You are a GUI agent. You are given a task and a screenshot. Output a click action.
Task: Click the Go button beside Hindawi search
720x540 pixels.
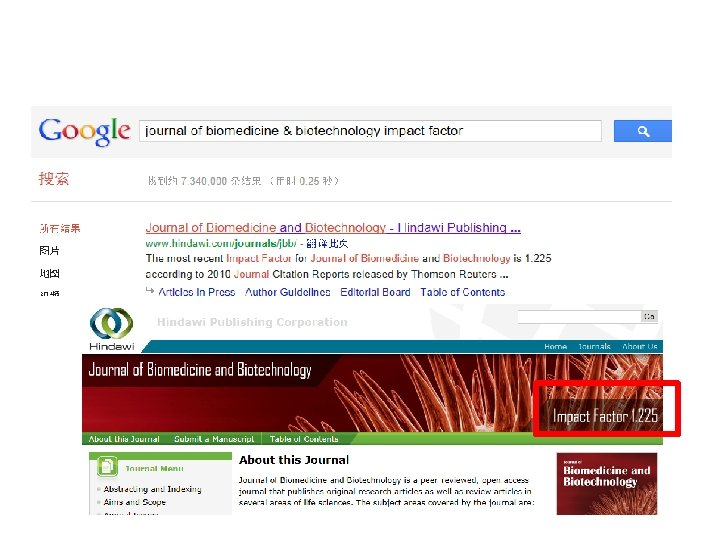pyautogui.click(x=649, y=316)
